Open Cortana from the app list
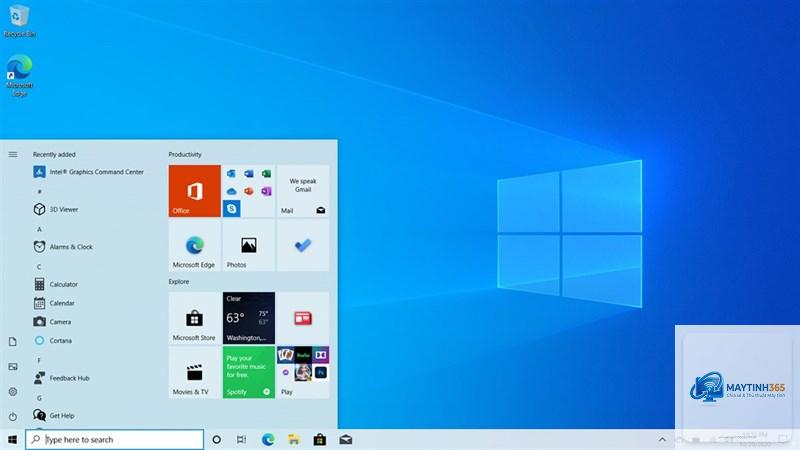The height and width of the screenshot is (450, 800). 53,340
